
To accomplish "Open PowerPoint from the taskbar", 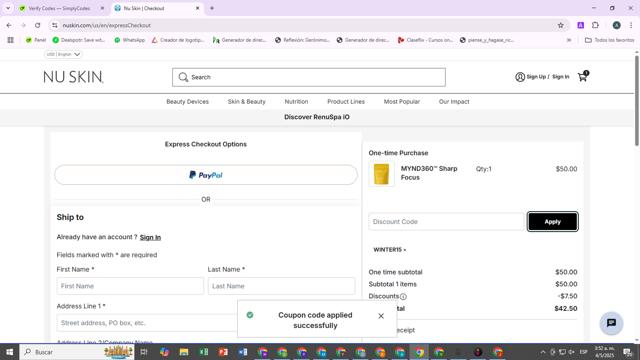I will click(223, 352).
